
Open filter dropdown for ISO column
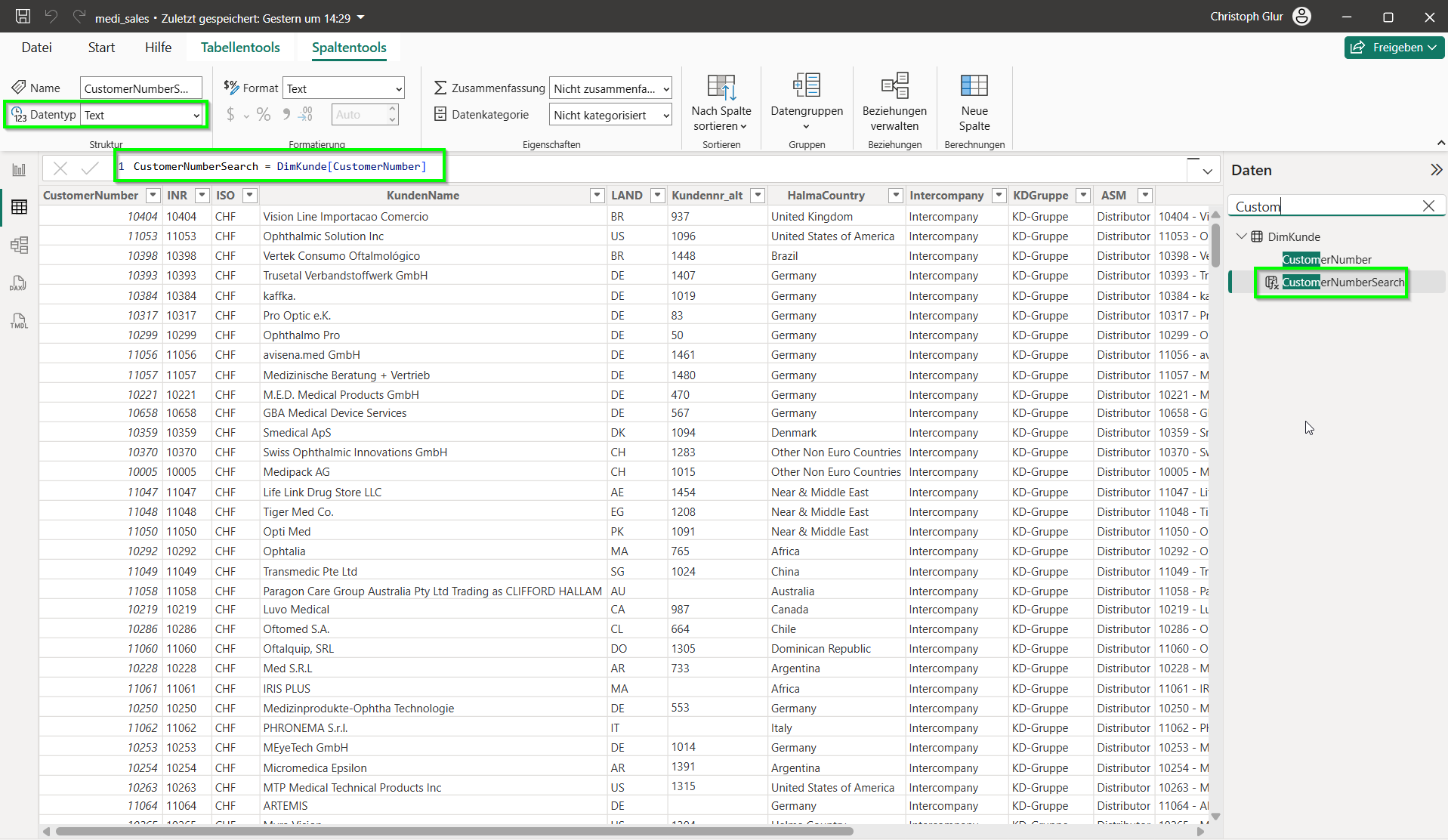coord(250,196)
